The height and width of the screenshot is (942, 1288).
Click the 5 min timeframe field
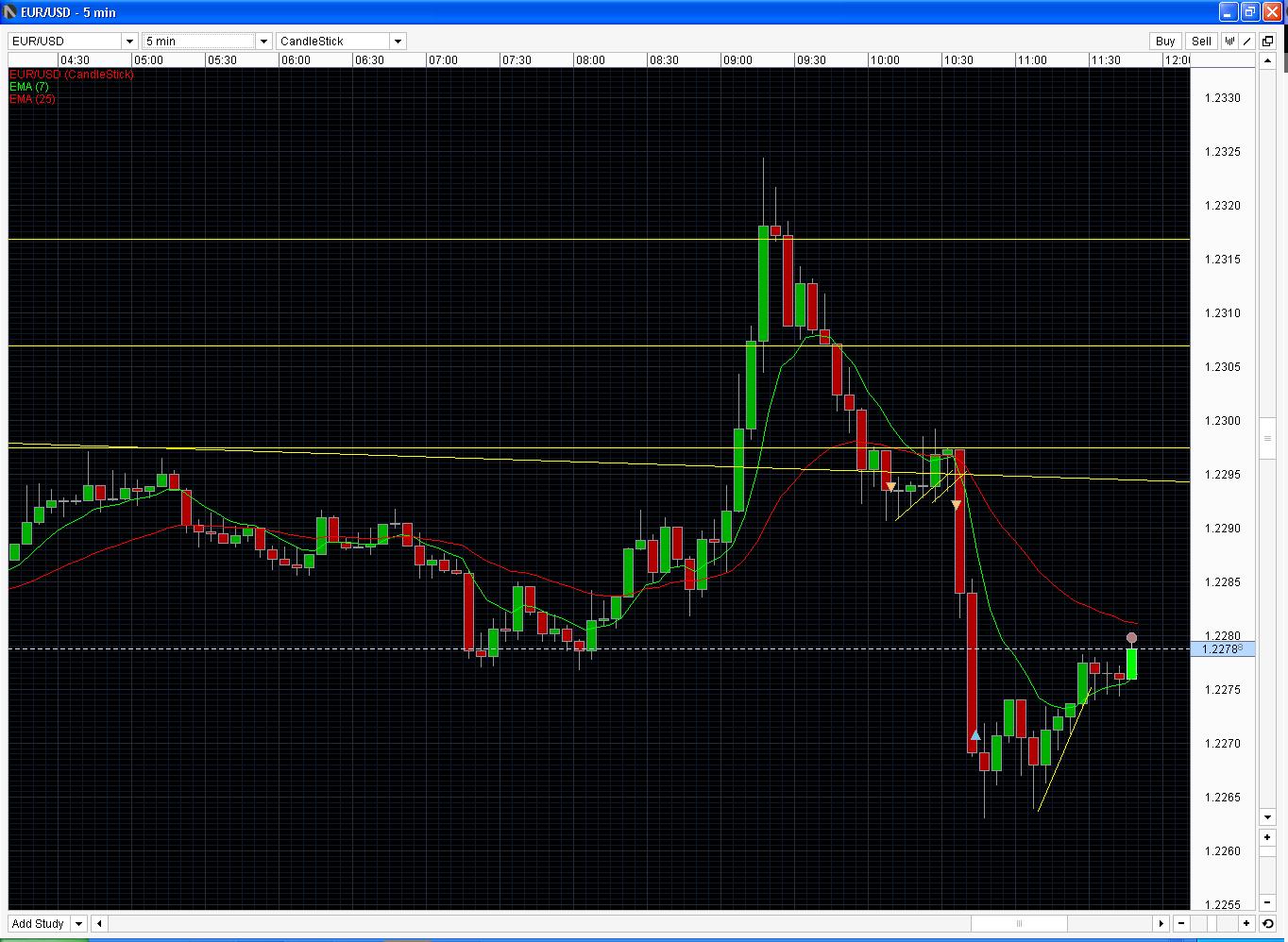click(198, 42)
